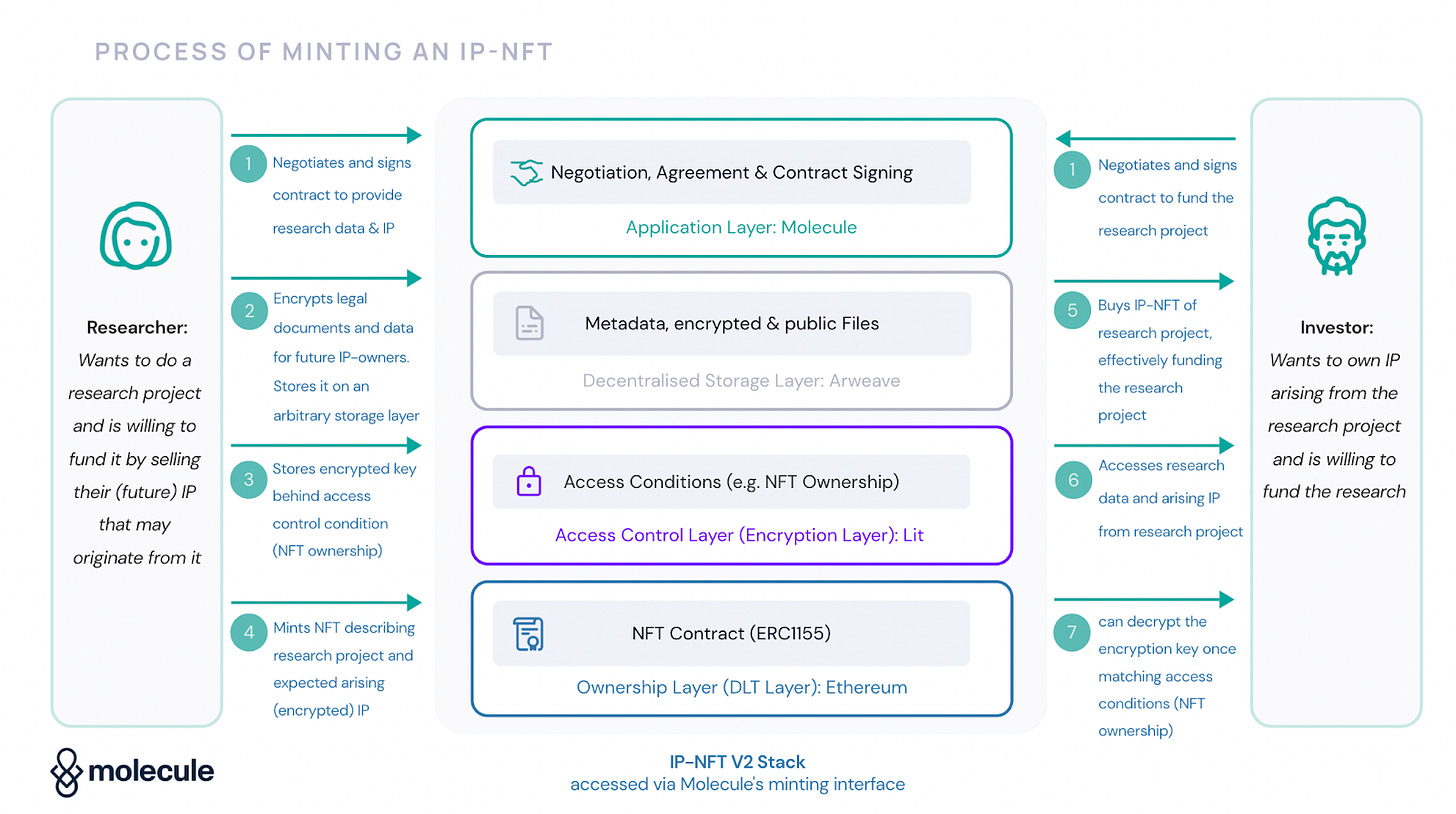Image resolution: width=1456 pixels, height=814 pixels.
Task: Click the padlock icon for Access Conditions
Action: point(528,482)
